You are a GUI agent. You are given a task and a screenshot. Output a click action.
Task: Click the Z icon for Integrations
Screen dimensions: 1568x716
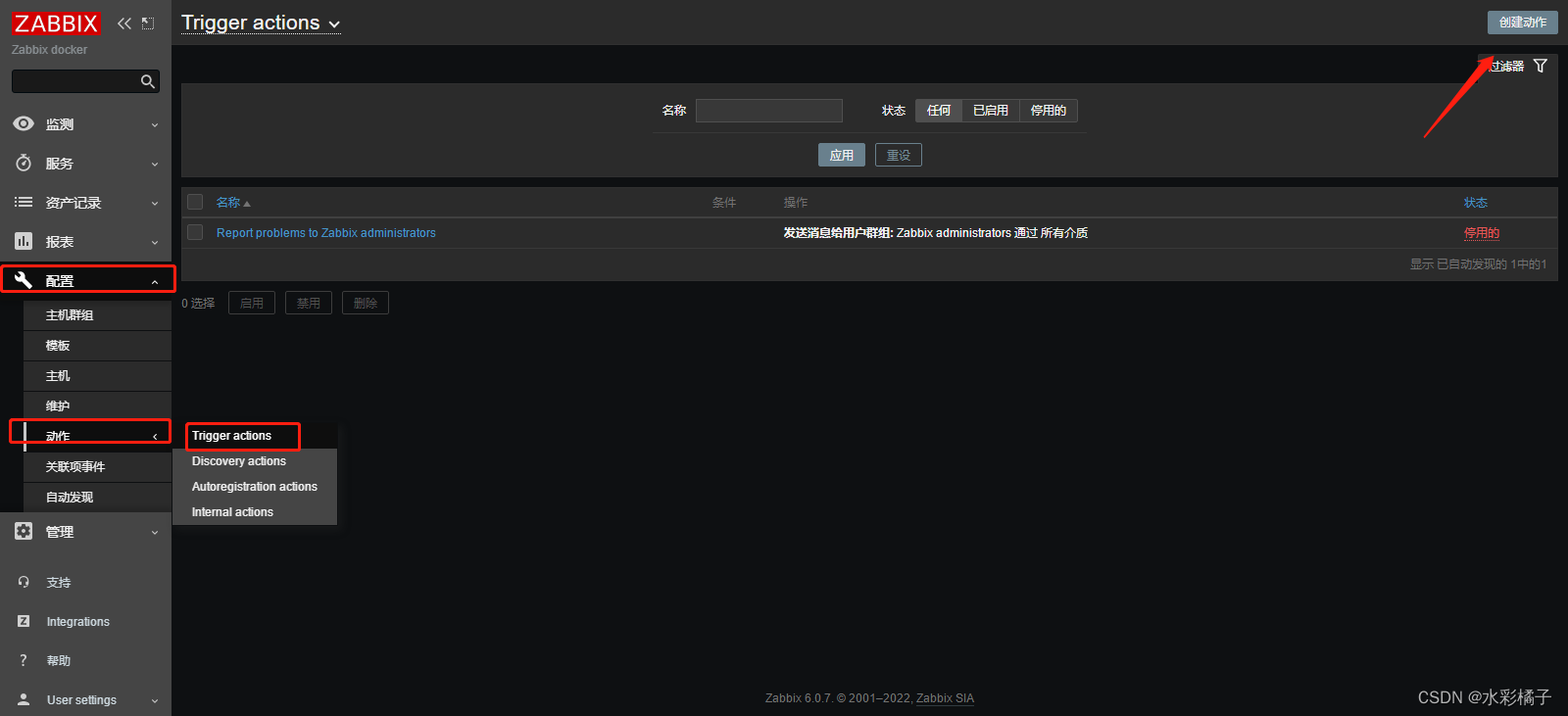click(x=24, y=621)
